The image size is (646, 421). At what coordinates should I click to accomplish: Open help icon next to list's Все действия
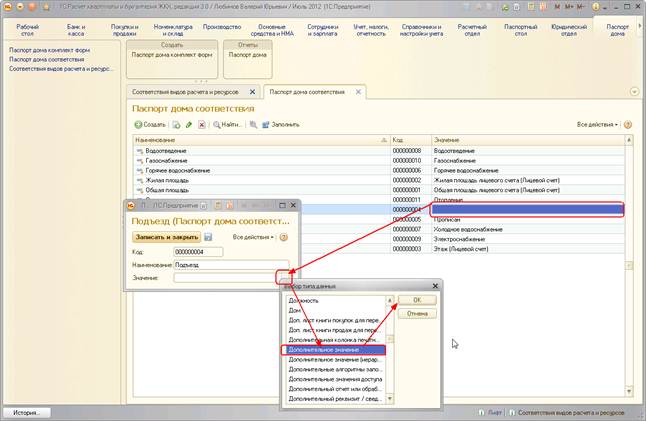629,124
